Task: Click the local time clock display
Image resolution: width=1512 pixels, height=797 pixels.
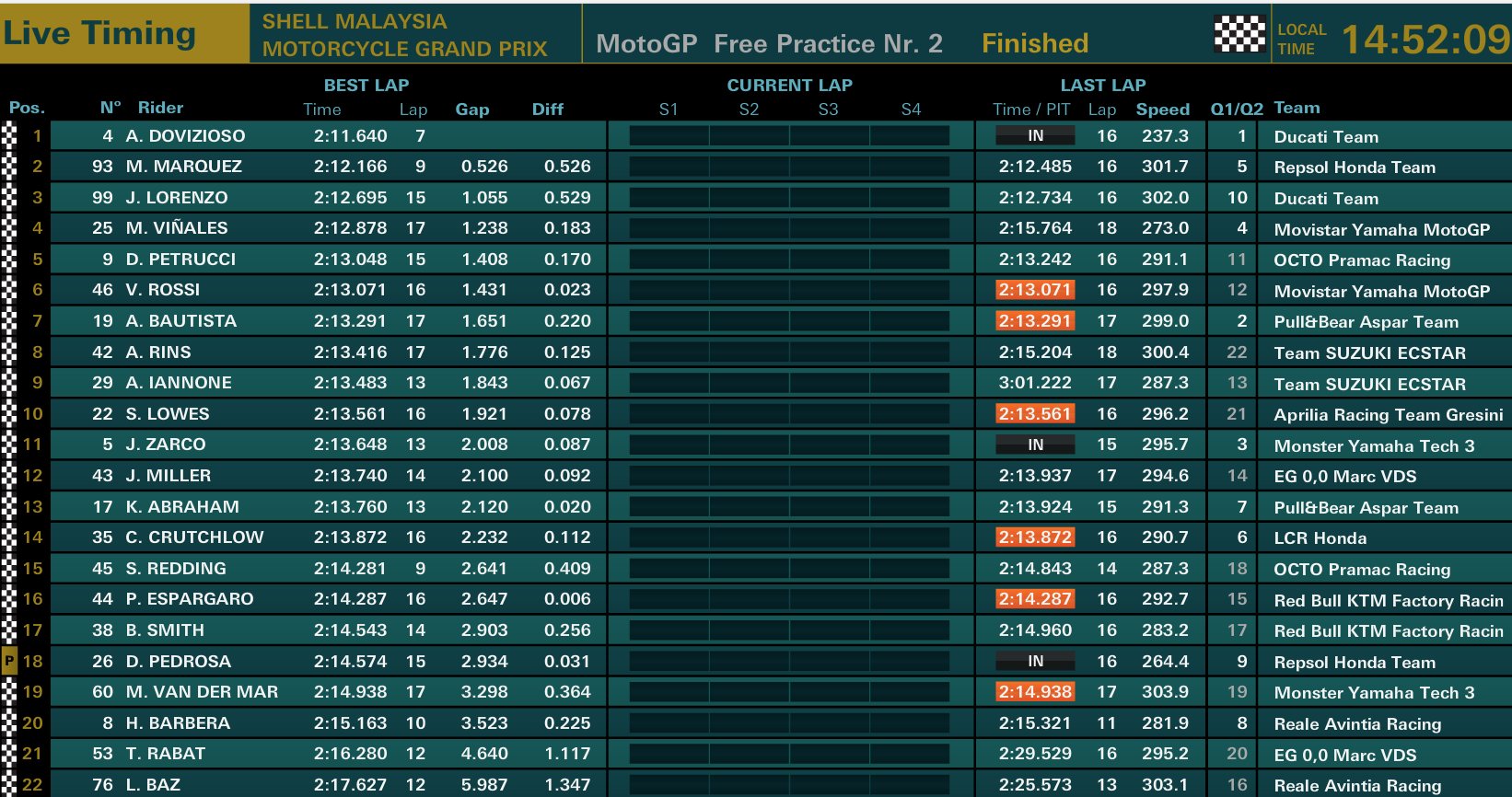Action: click(1425, 39)
